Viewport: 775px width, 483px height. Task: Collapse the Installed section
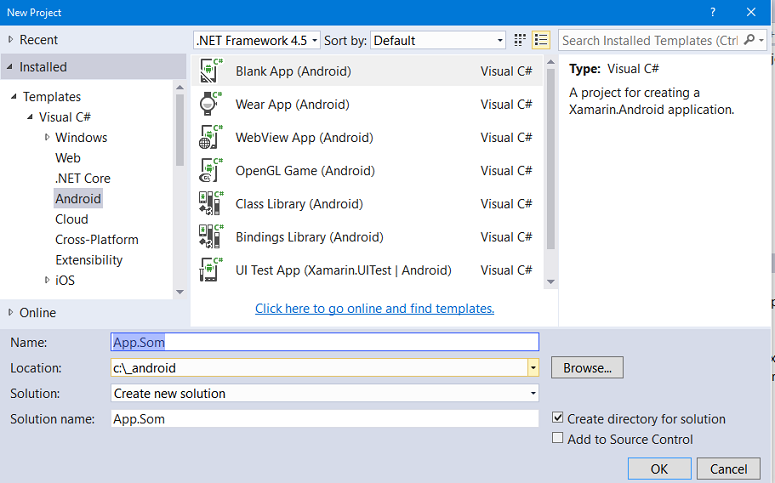pos(10,67)
